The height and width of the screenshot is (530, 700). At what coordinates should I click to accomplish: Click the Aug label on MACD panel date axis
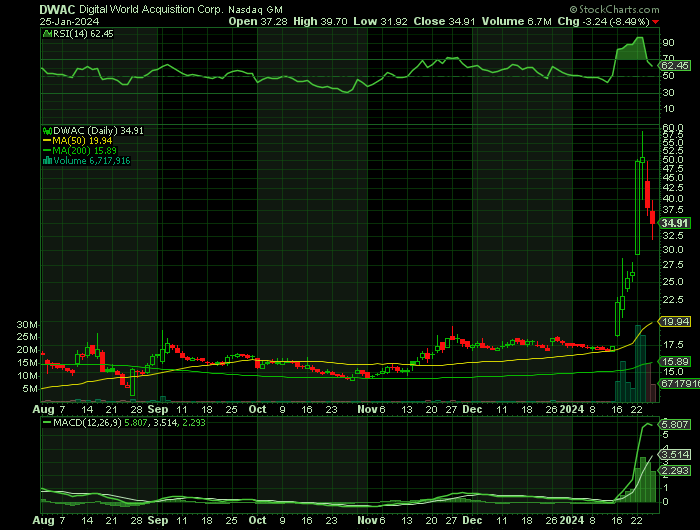[x=43, y=521]
